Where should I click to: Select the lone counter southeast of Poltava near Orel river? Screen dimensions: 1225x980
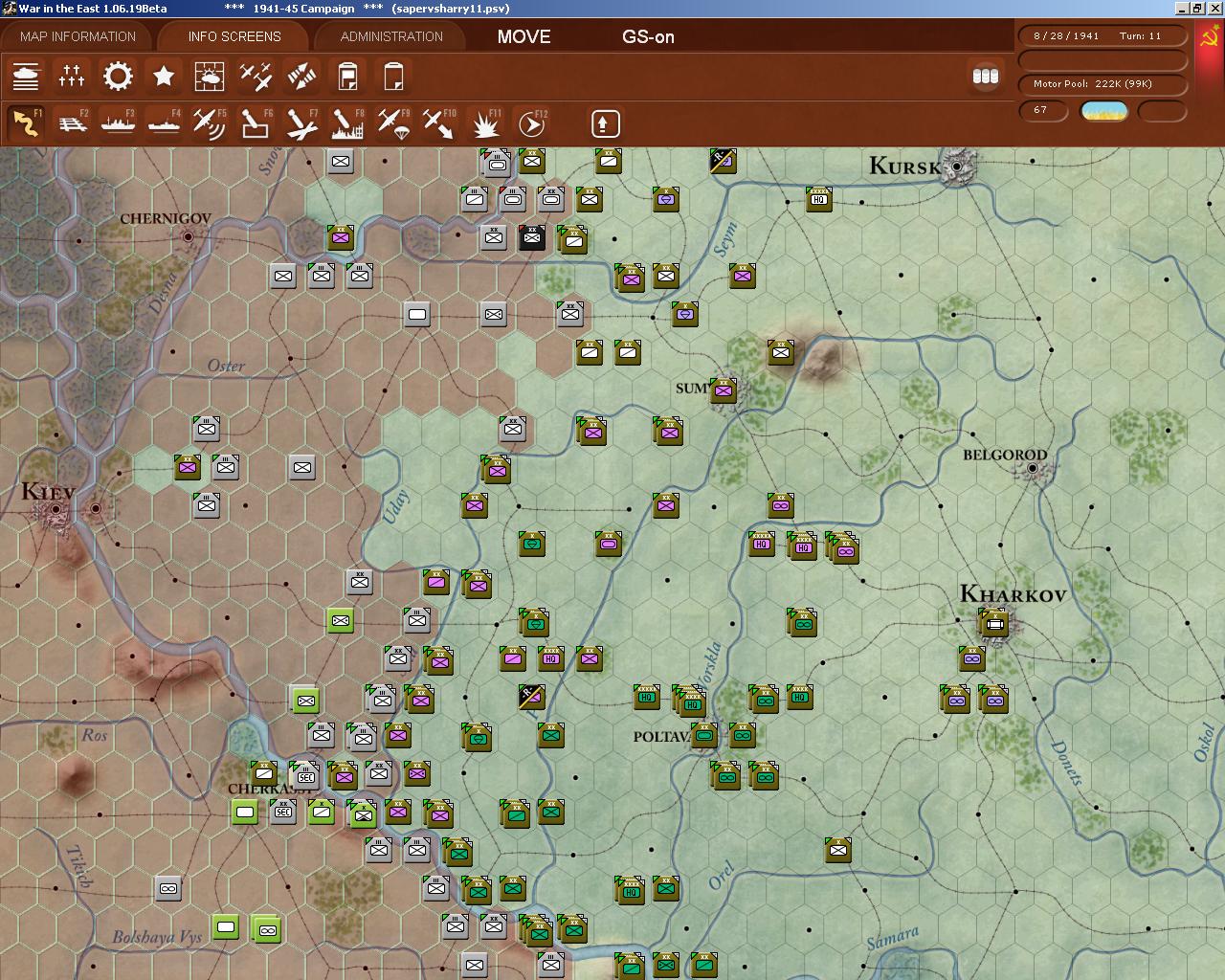pos(838,850)
